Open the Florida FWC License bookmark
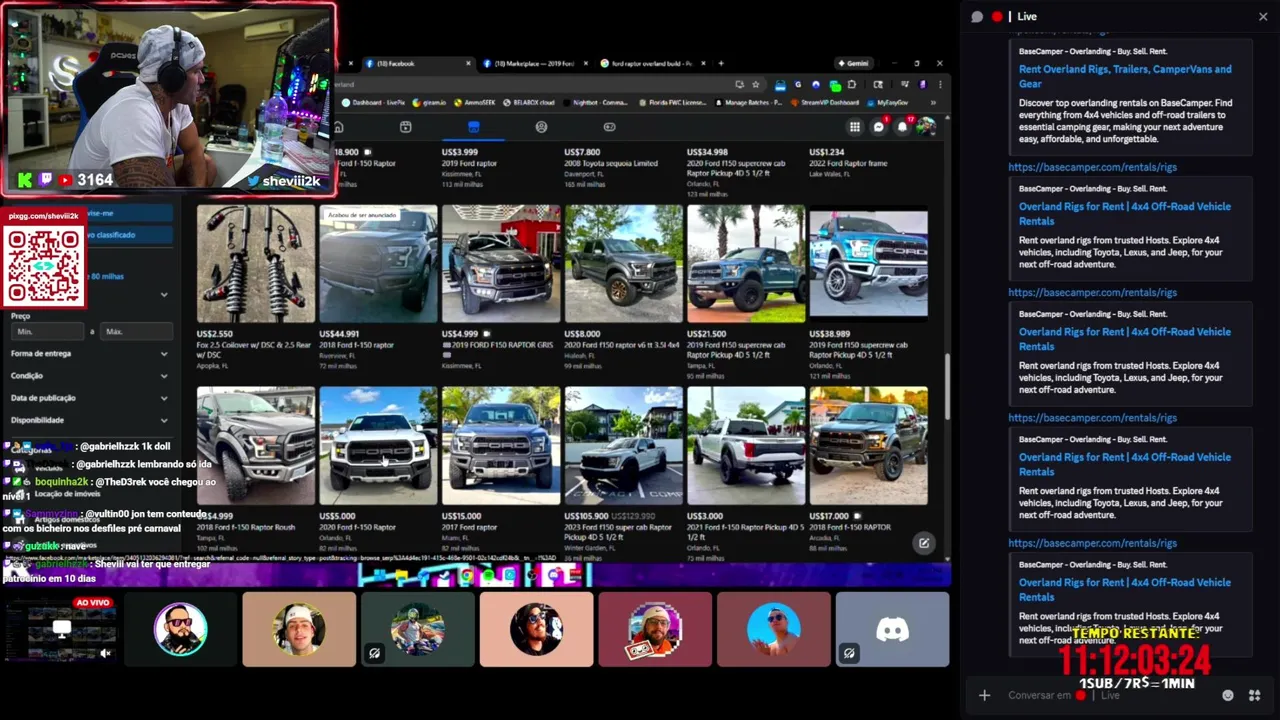This screenshot has height=720, width=1280. tap(671, 102)
